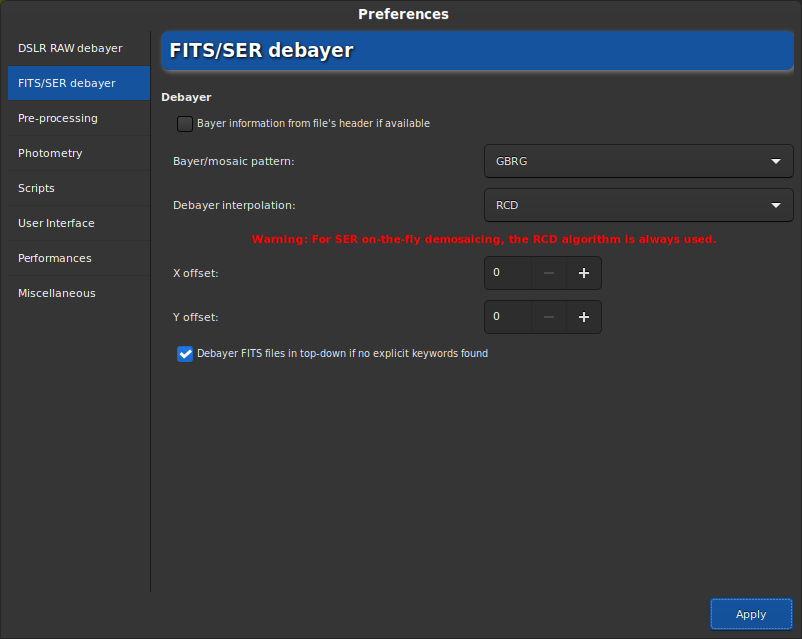Enable Bayer information from file's header
Screen dimensions: 802x639
185,124
